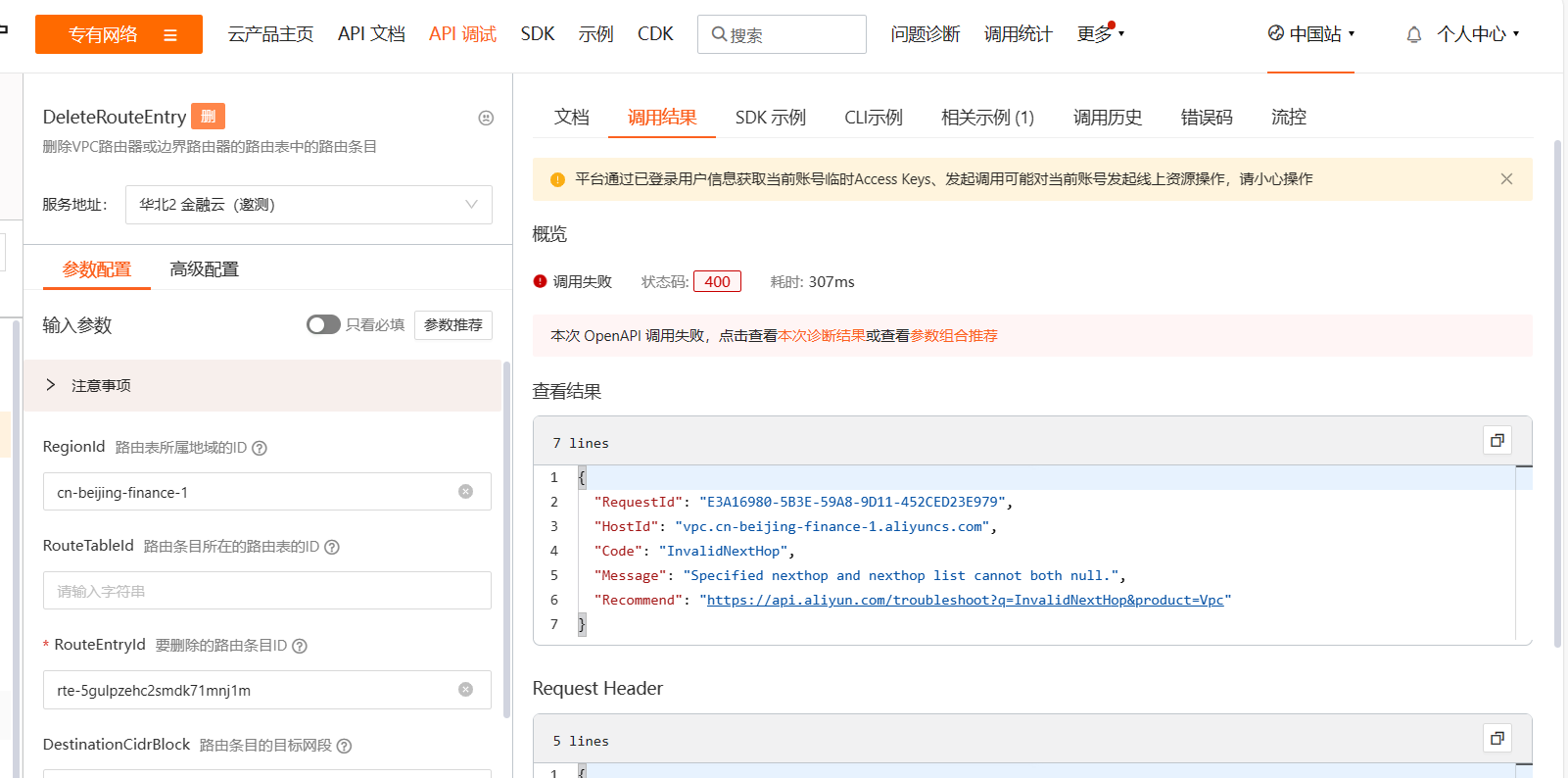
Task: Open the 个人中心 dropdown
Action: coord(1478,34)
